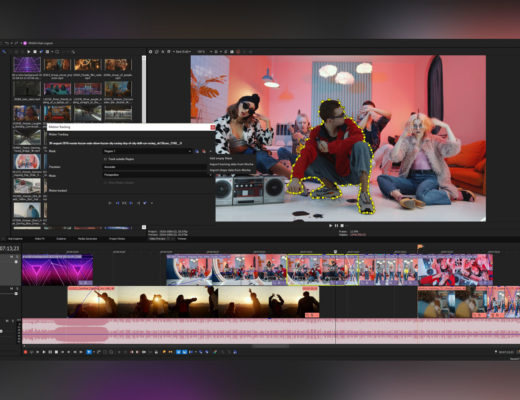The width and height of the screenshot is (520, 400).
Task: Switch to the Project Notes tab
Action: (x=117, y=239)
